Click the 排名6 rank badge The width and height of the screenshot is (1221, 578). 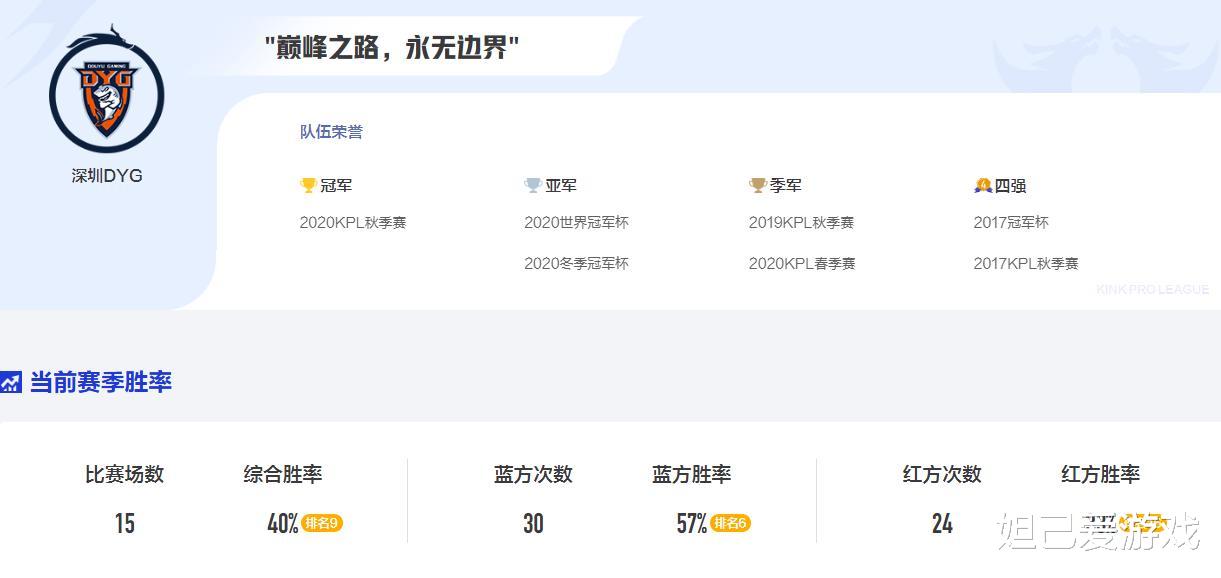(x=730, y=523)
